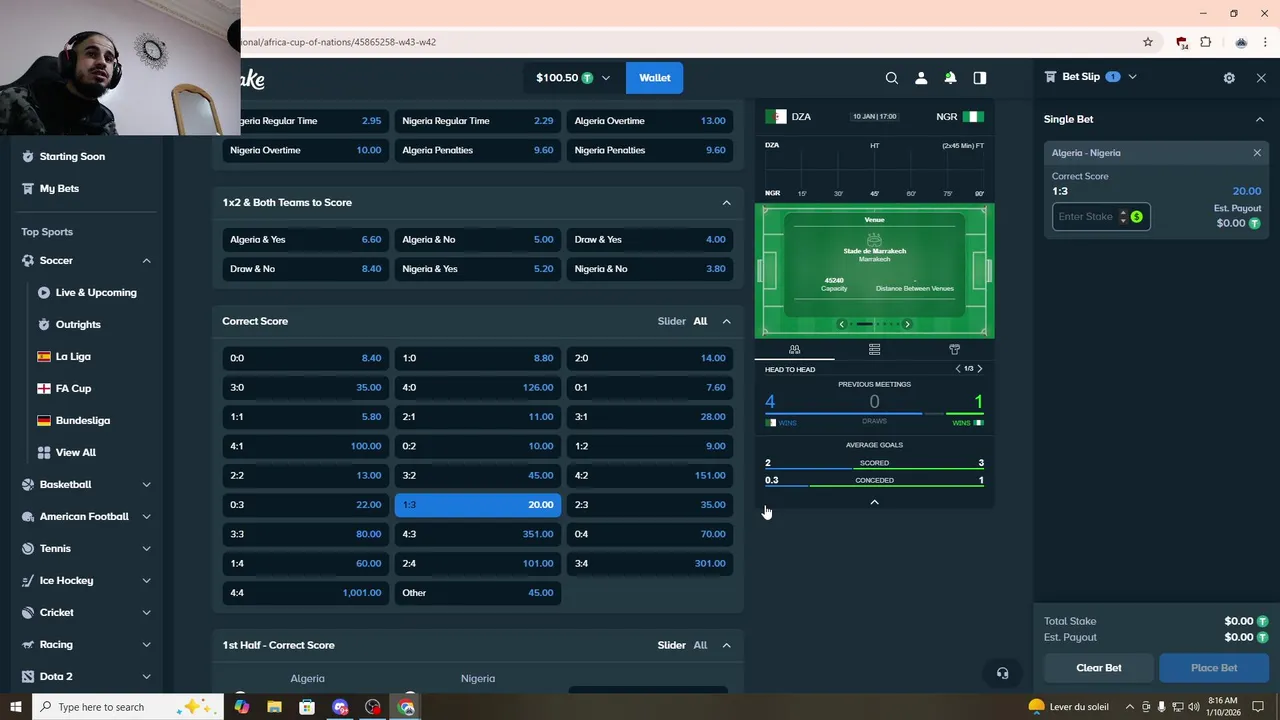Go to next venue slide arrow

[907, 324]
